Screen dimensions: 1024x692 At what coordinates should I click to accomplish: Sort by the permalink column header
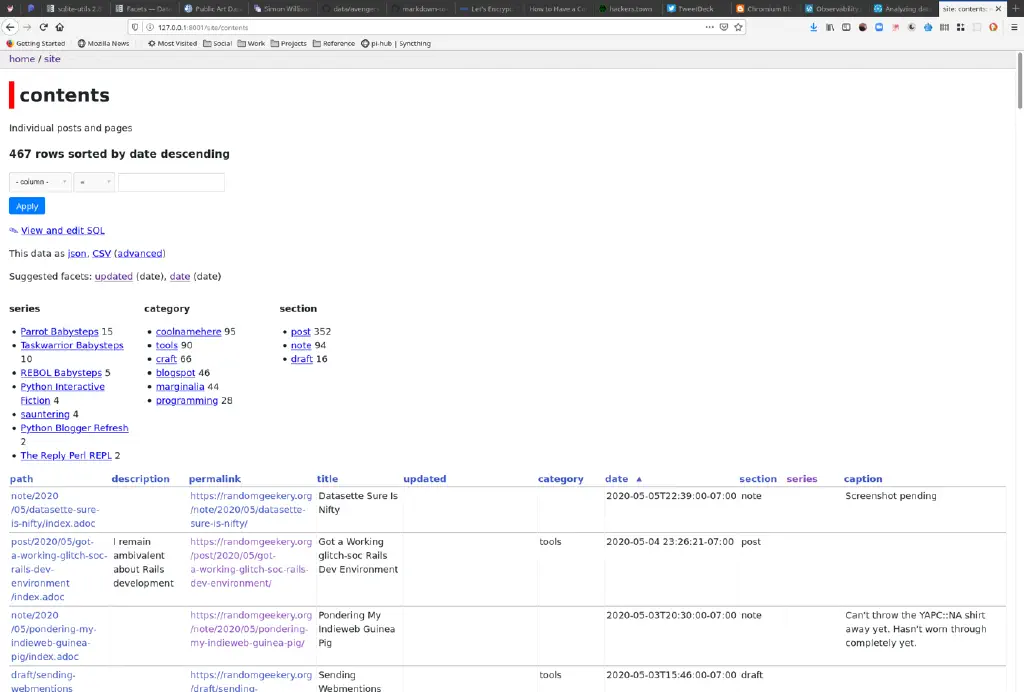tap(215, 479)
